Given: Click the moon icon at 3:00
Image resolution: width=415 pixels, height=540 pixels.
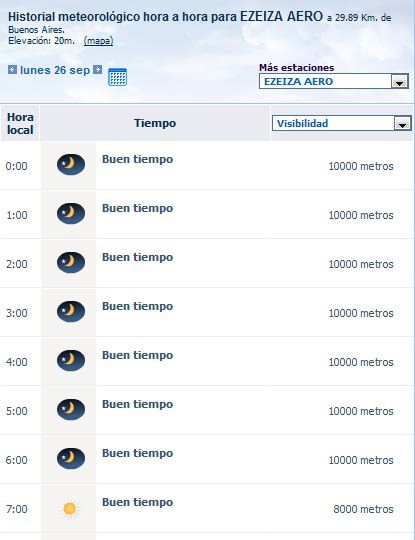Looking at the screenshot, I should [71, 311].
